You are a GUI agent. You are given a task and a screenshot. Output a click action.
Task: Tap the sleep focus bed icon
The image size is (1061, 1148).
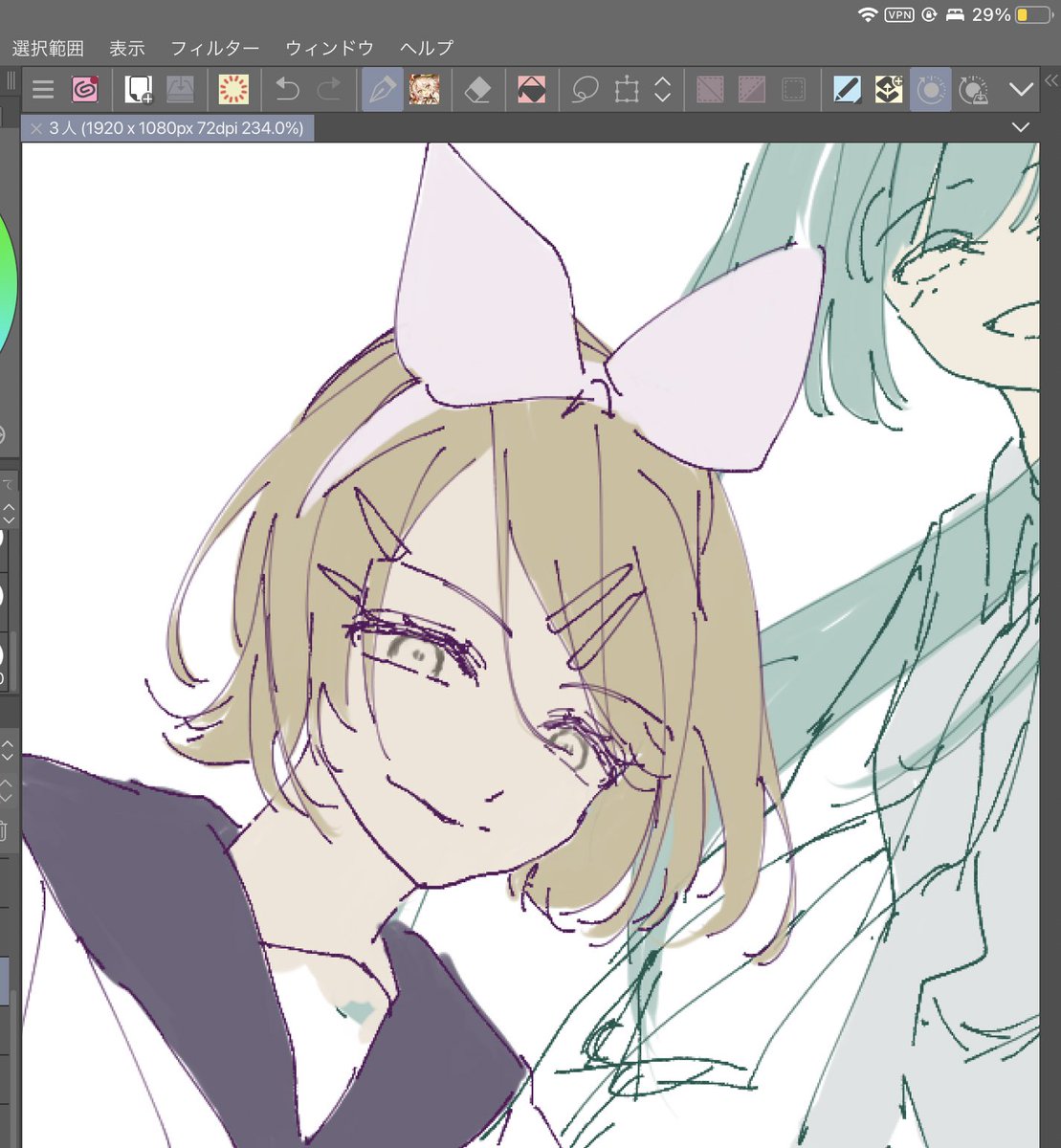coord(955,15)
